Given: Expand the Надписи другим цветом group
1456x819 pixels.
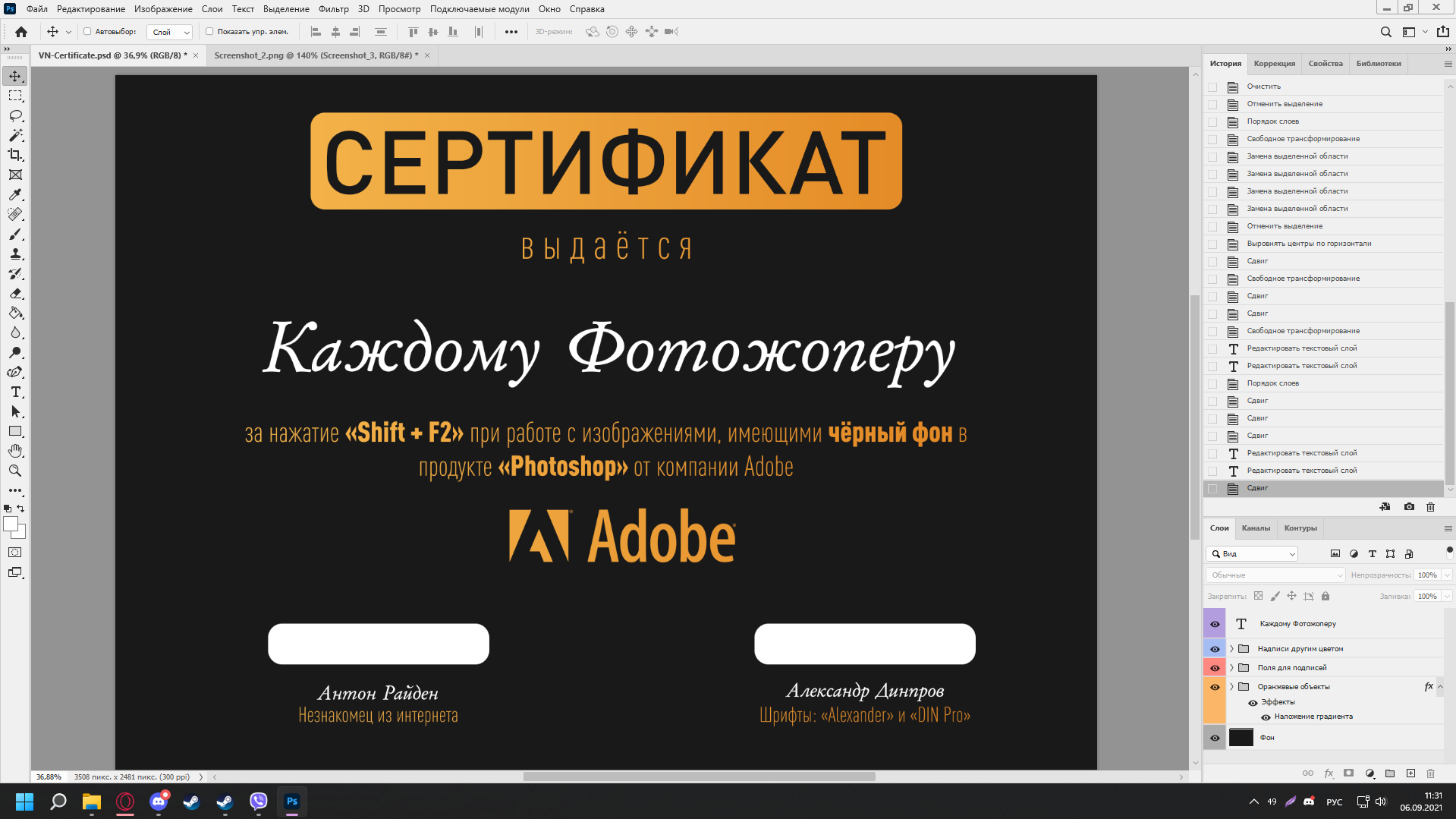Looking at the screenshot, I should click(x=1231, y=649).
